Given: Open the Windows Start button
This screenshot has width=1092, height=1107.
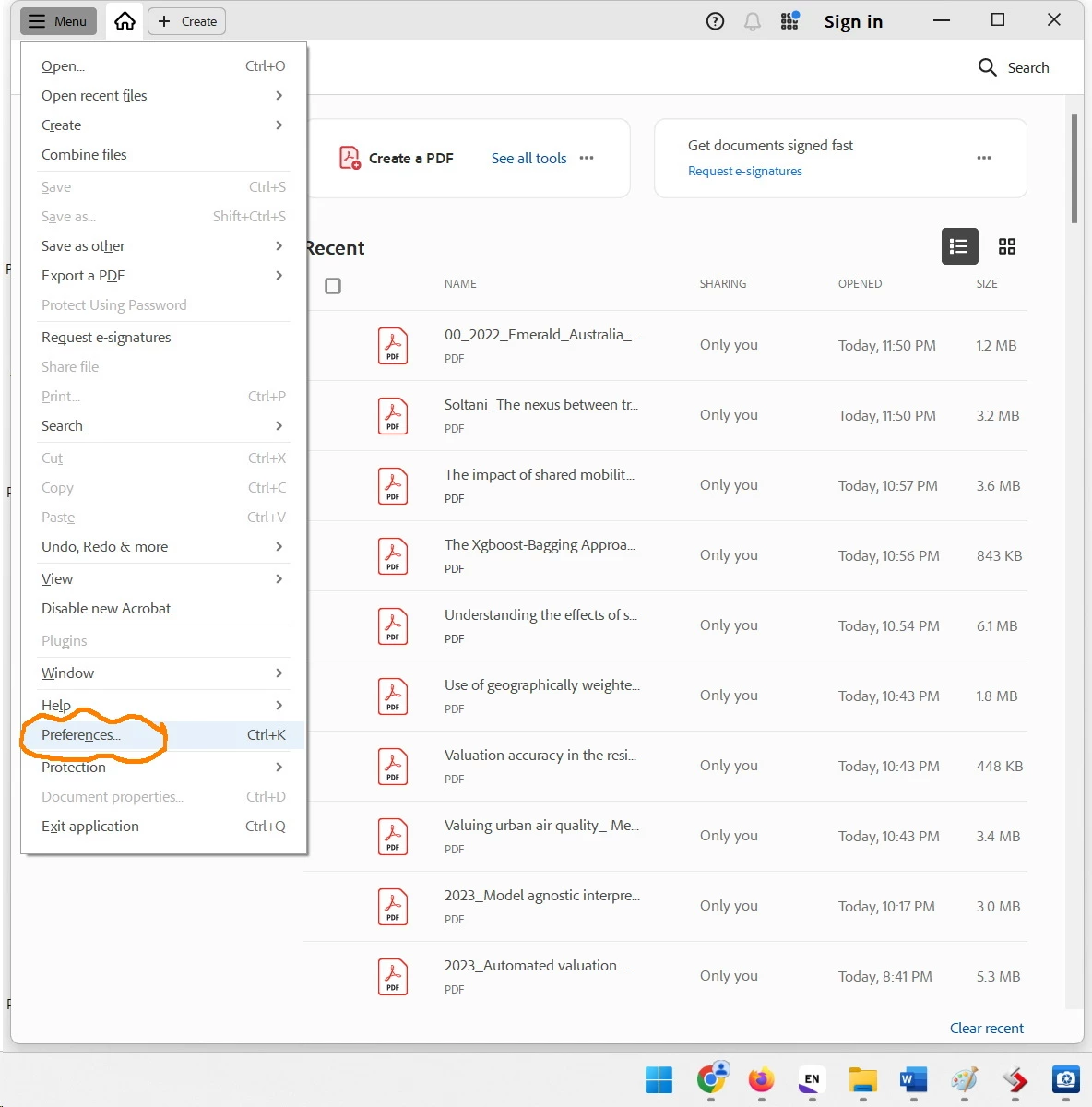Looking at the screenshot, I should tap(659, 1079).
